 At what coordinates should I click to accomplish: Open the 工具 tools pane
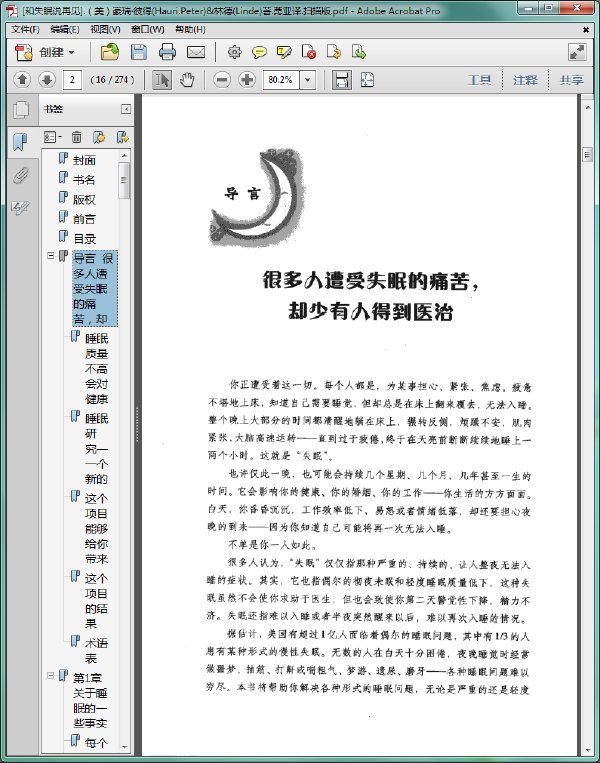pos(479,80)
